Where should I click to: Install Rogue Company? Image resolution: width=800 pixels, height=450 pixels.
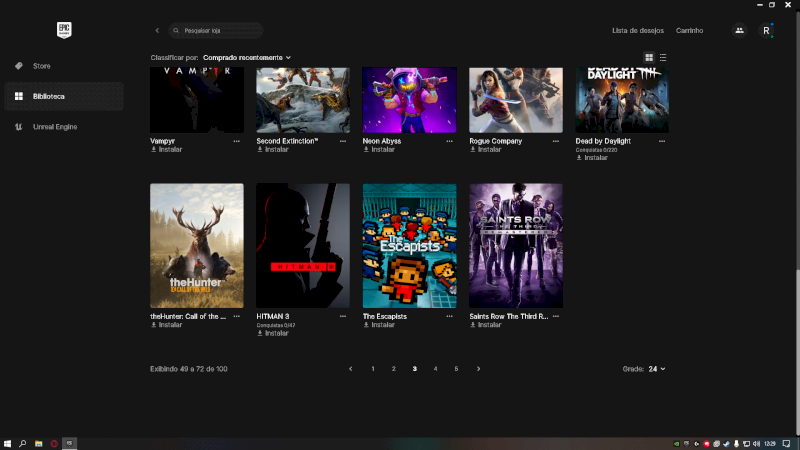point(485,149)
